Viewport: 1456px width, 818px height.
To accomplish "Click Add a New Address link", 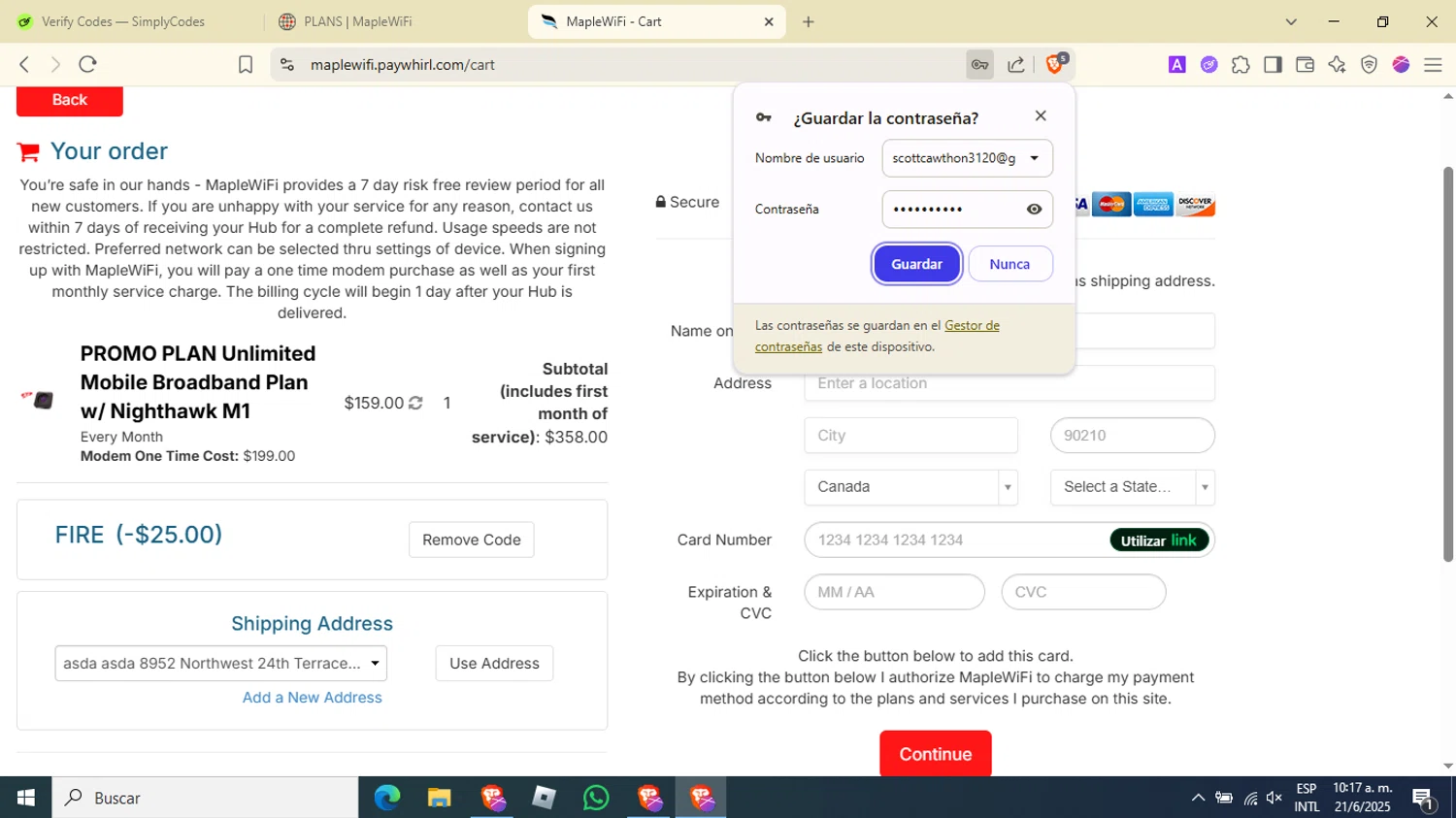I will (x=313, y=698).
